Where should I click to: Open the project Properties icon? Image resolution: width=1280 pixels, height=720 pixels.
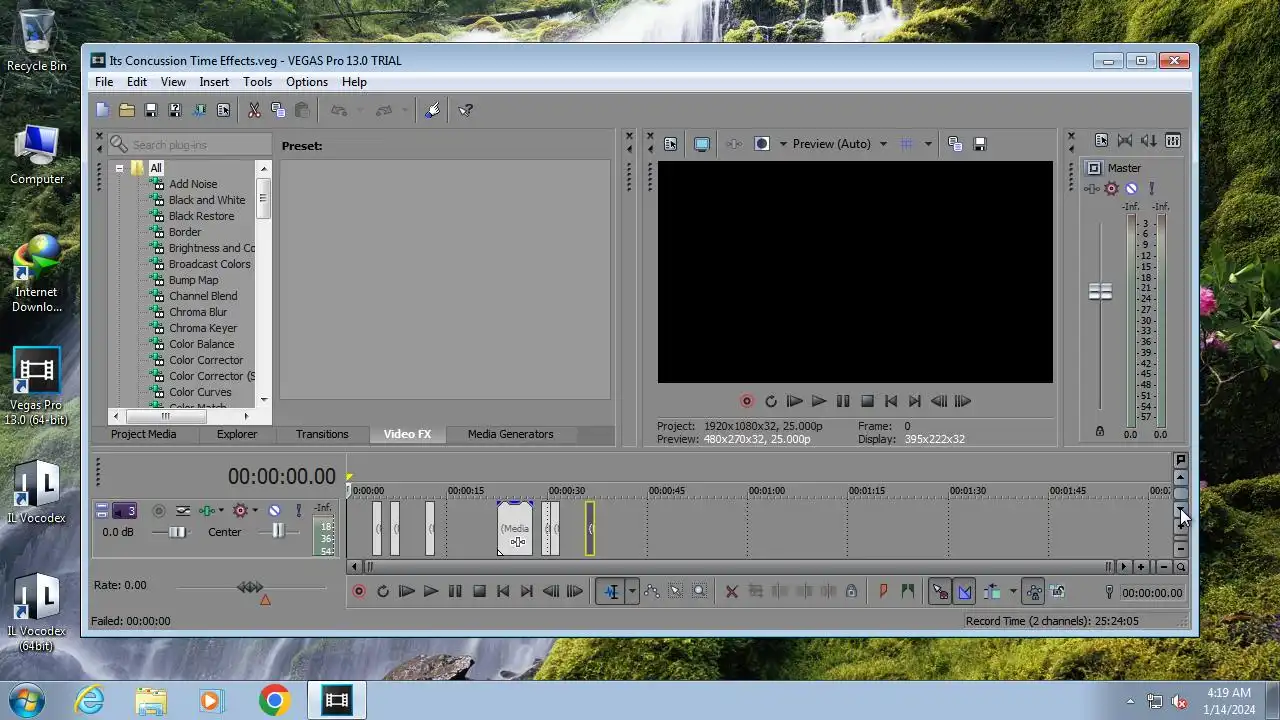223,110
